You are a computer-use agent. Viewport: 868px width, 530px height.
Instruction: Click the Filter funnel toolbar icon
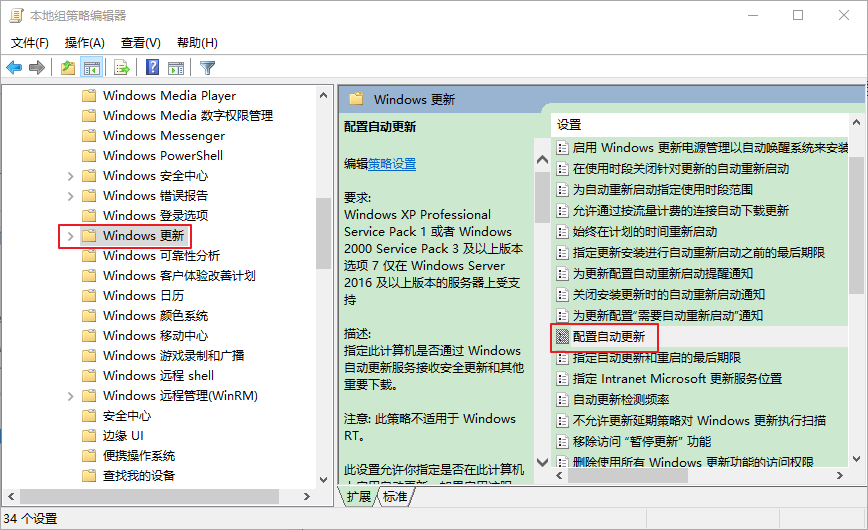[207, 68]
